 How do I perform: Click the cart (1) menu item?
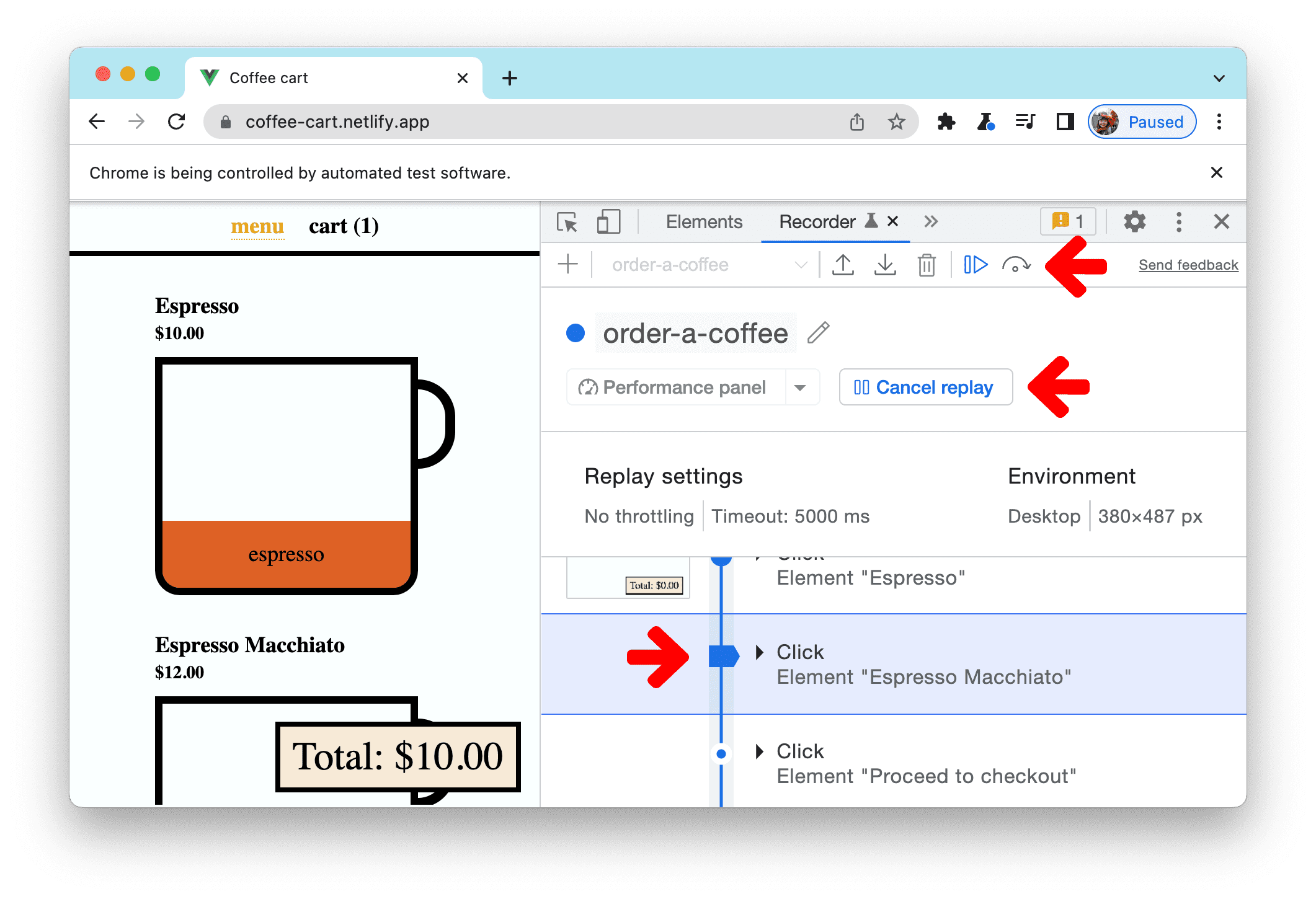346,226
